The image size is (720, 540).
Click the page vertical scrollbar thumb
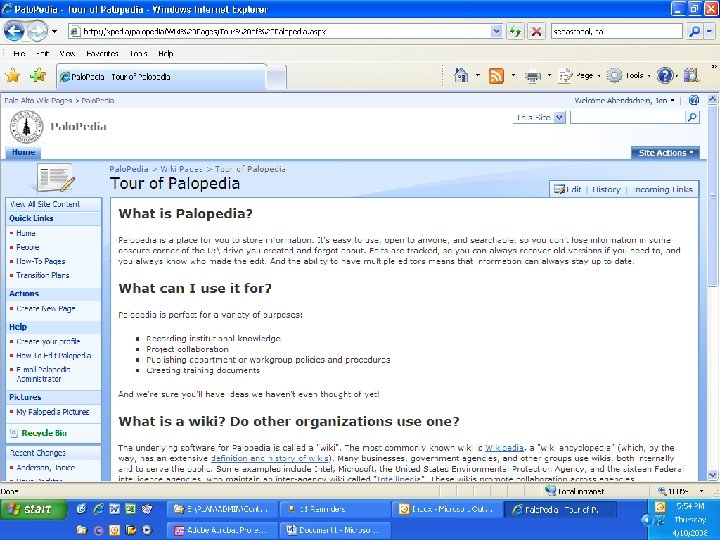[x=712, y=195]
